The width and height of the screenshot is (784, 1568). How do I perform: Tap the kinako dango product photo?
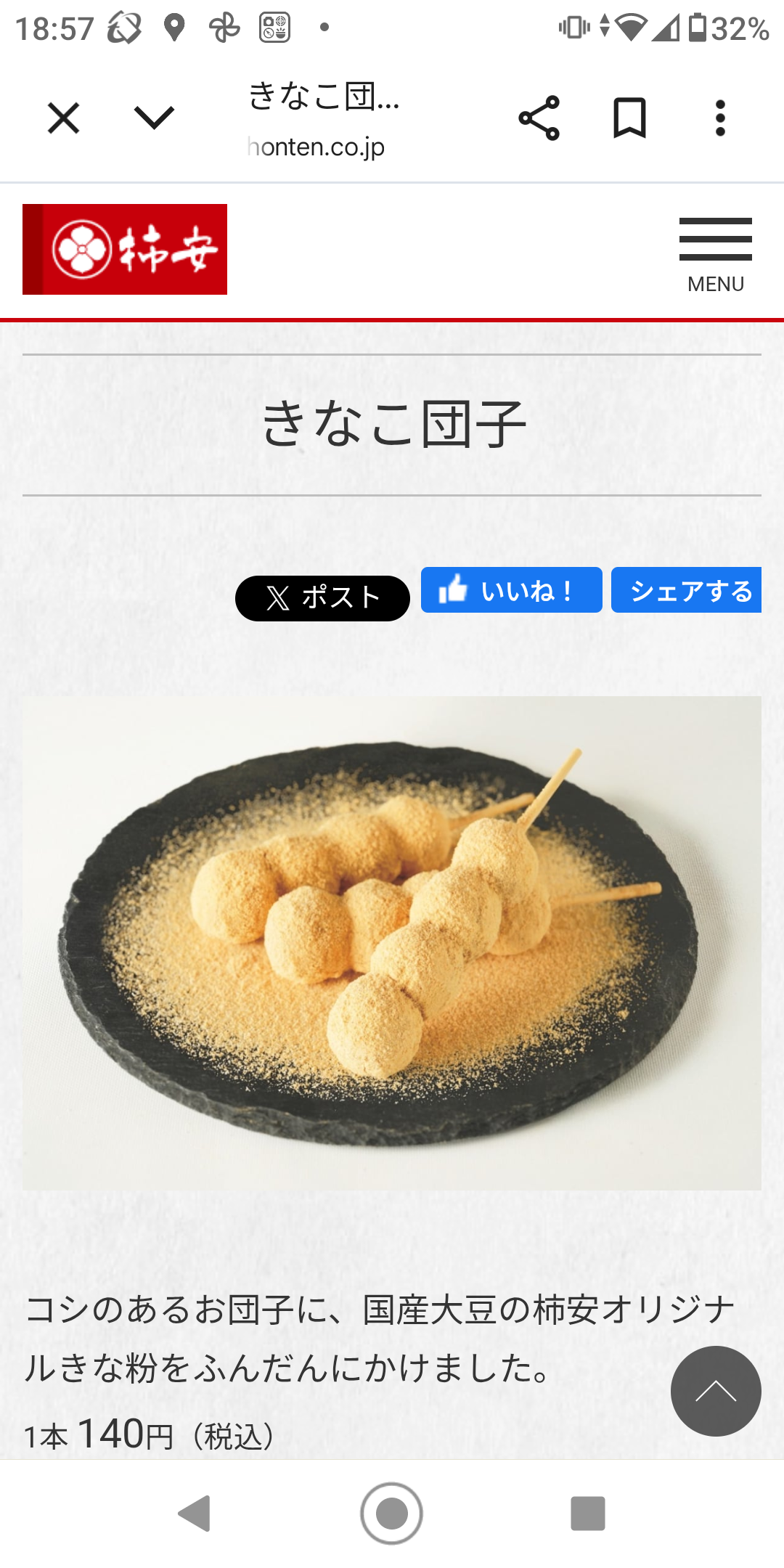click(392, 943)
